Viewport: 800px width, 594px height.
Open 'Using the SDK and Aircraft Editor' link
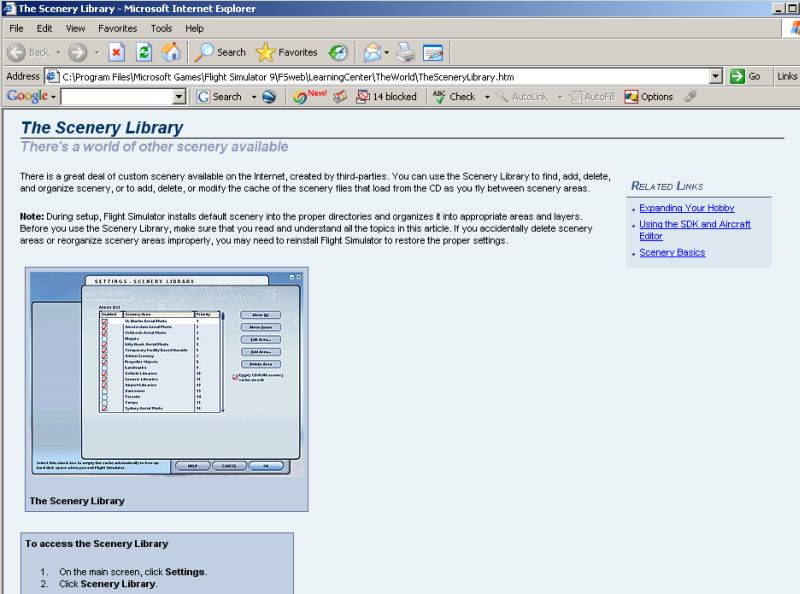coord(694,230)
